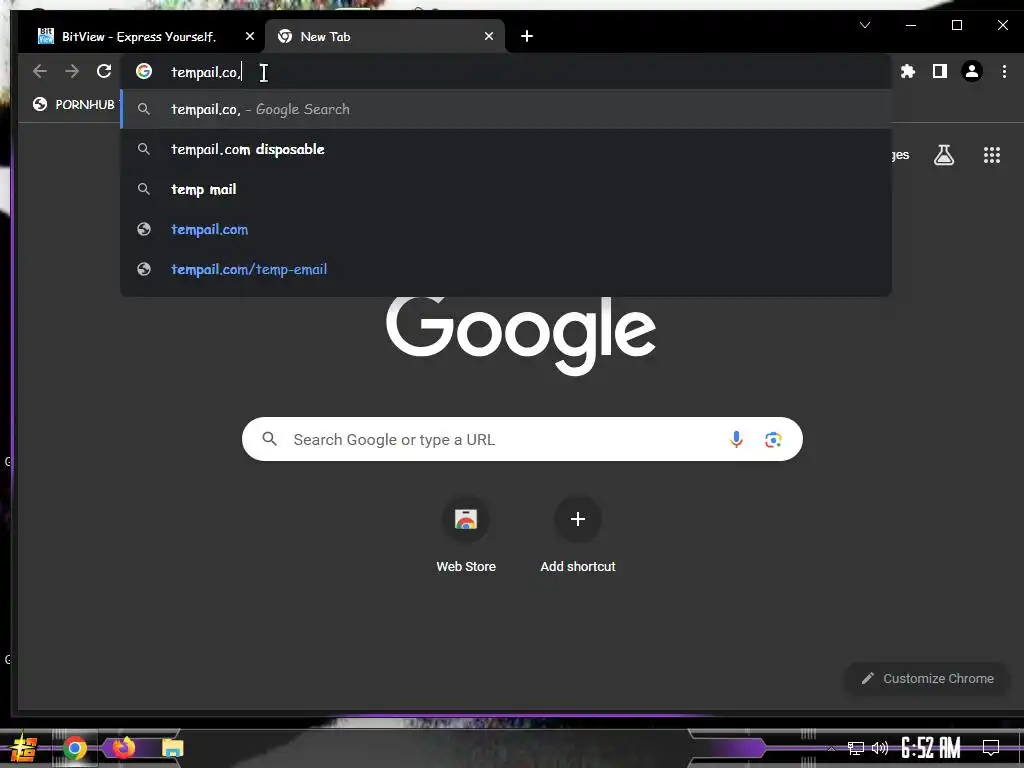Focus the 'Search Google or type a URL' box

(x=522, y=440)
